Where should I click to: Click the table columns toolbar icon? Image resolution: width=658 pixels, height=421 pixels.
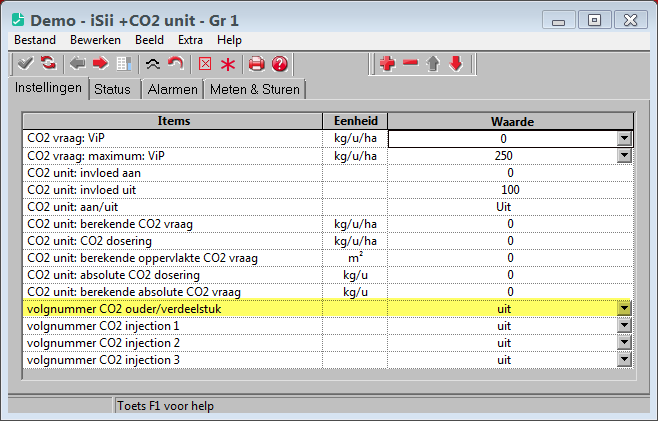[x=124, y=64]
